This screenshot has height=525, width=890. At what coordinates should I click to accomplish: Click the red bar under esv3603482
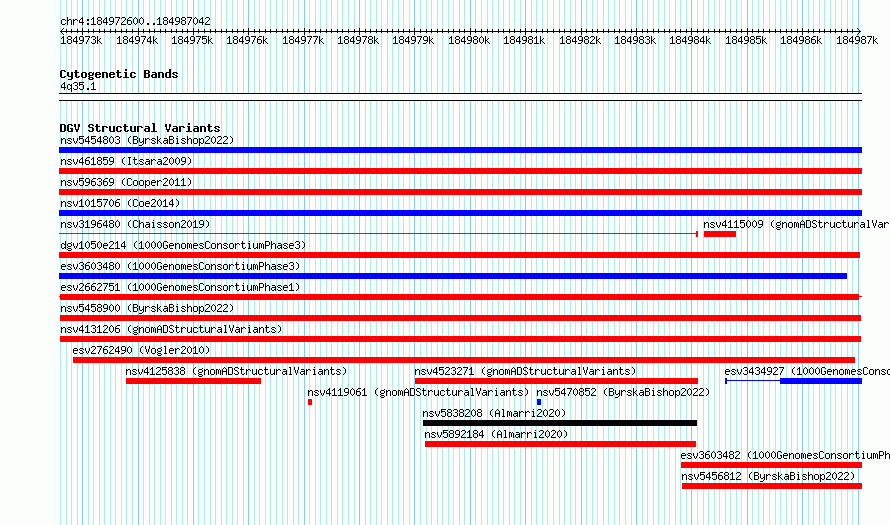coord(771,465)
